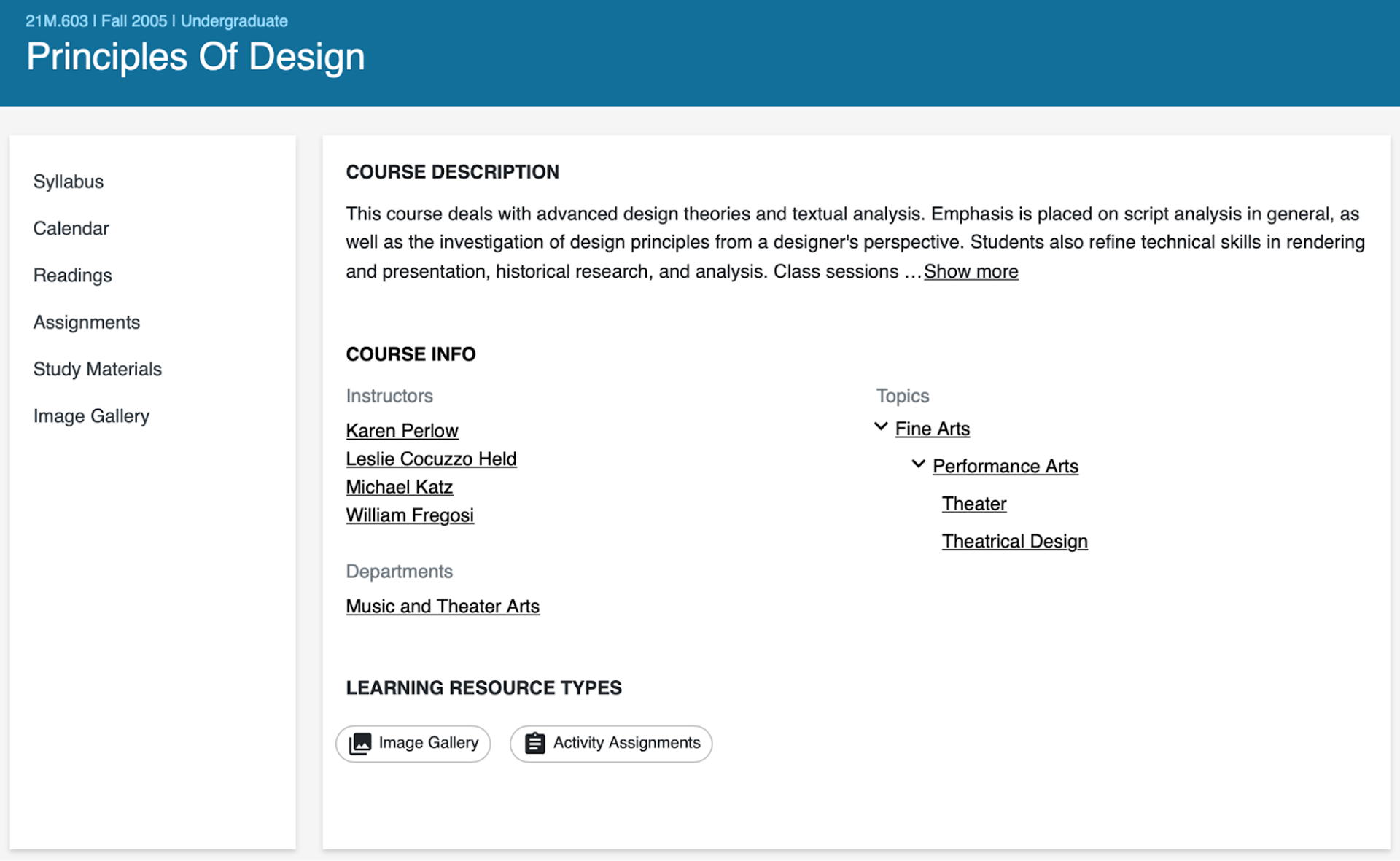Open Leslie Cocuzzo Held's instructor page
Screen dimensions: 1400x861
pyautogui.click(x=431, y=459)
